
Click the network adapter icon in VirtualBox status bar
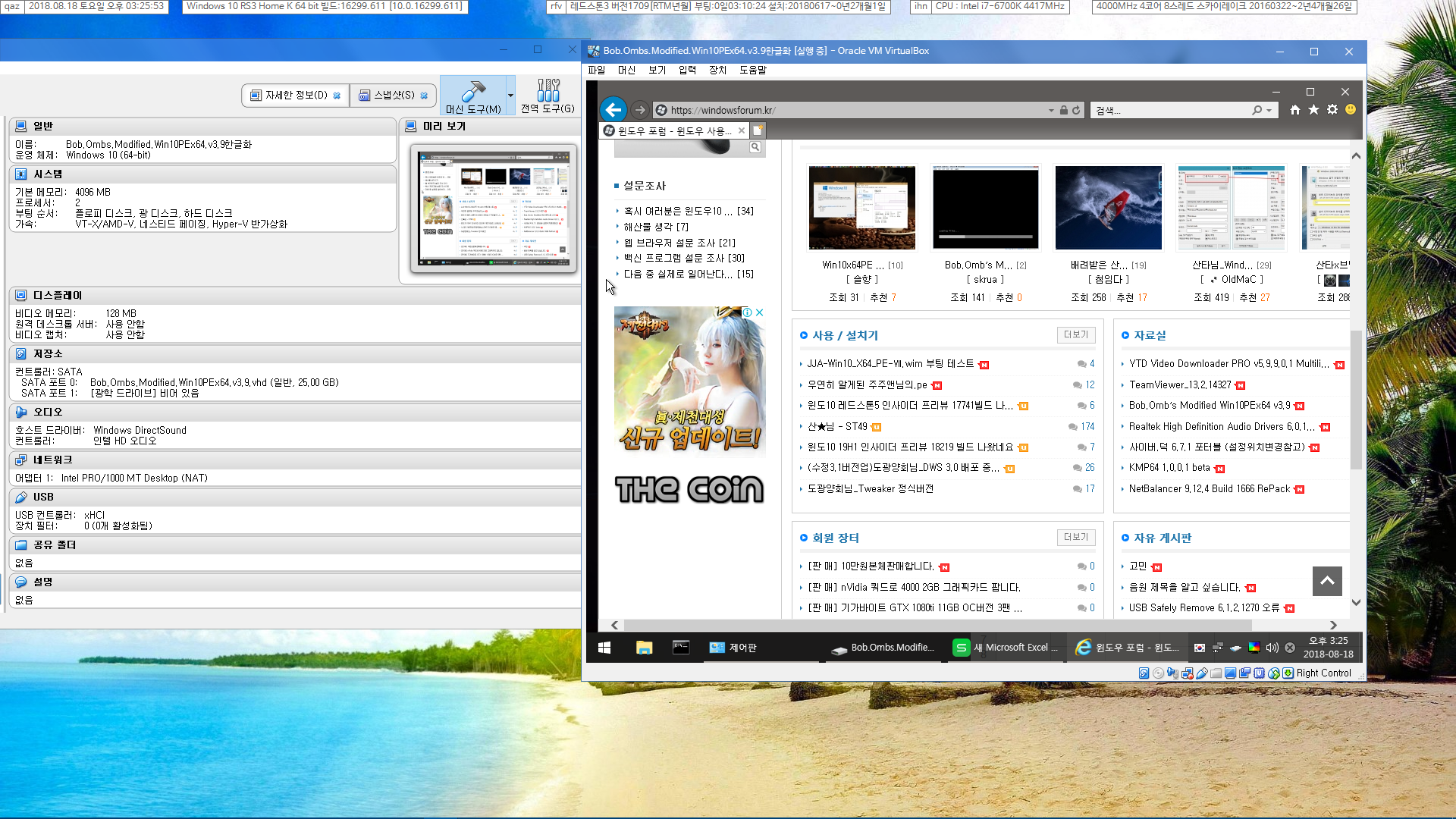1188,673
